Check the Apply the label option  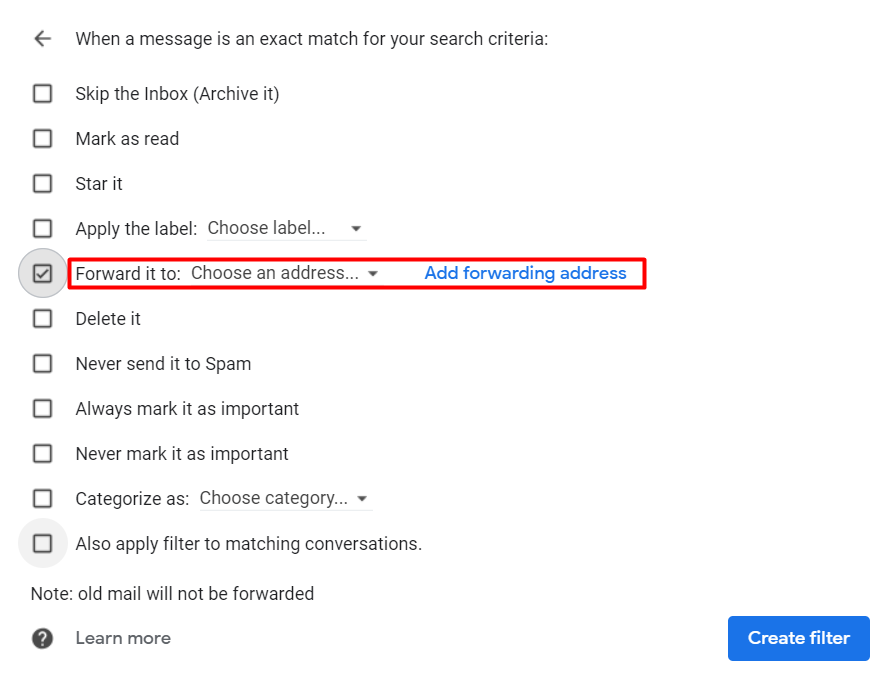pyautogui.click(x=42, y=228)
